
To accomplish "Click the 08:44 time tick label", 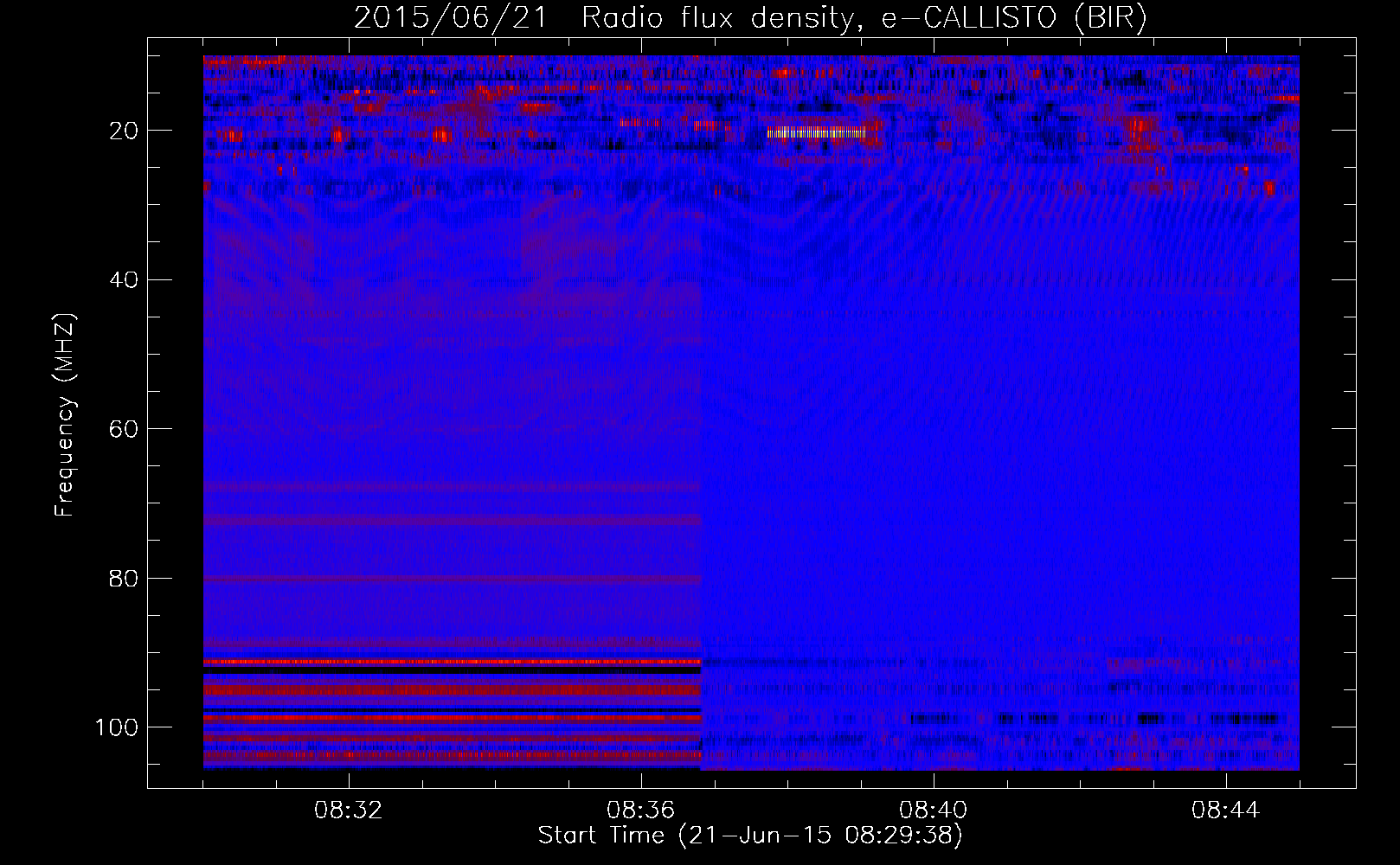I will point(1226,811).
